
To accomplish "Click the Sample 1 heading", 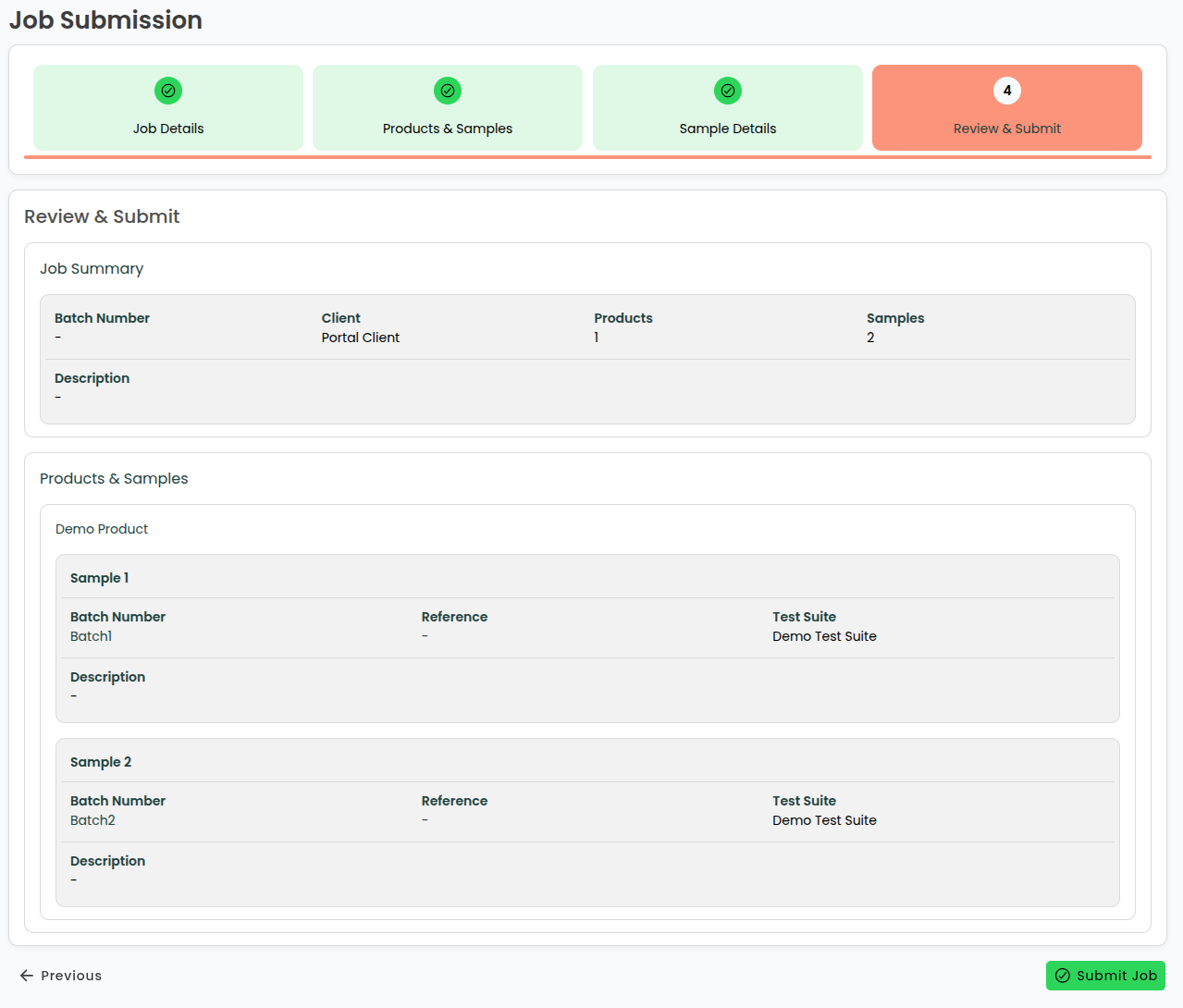I will (100, 578).
